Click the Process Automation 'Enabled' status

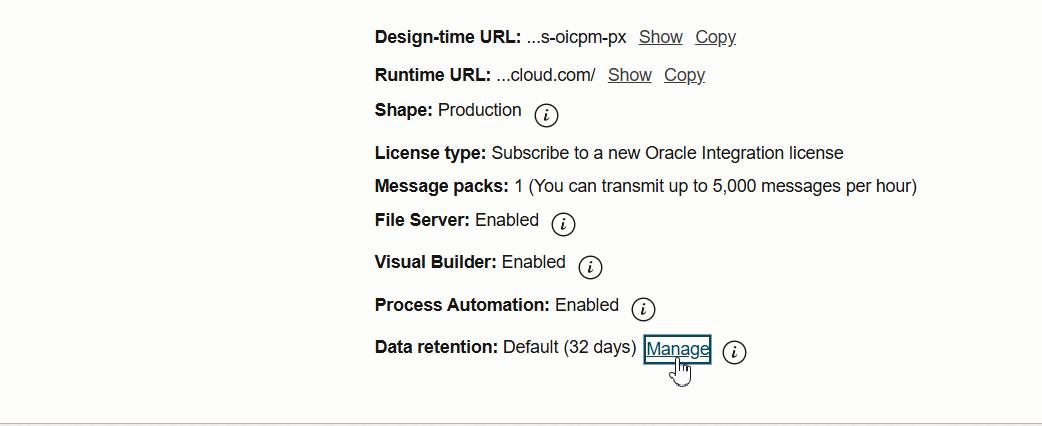(x=587, y=305)
